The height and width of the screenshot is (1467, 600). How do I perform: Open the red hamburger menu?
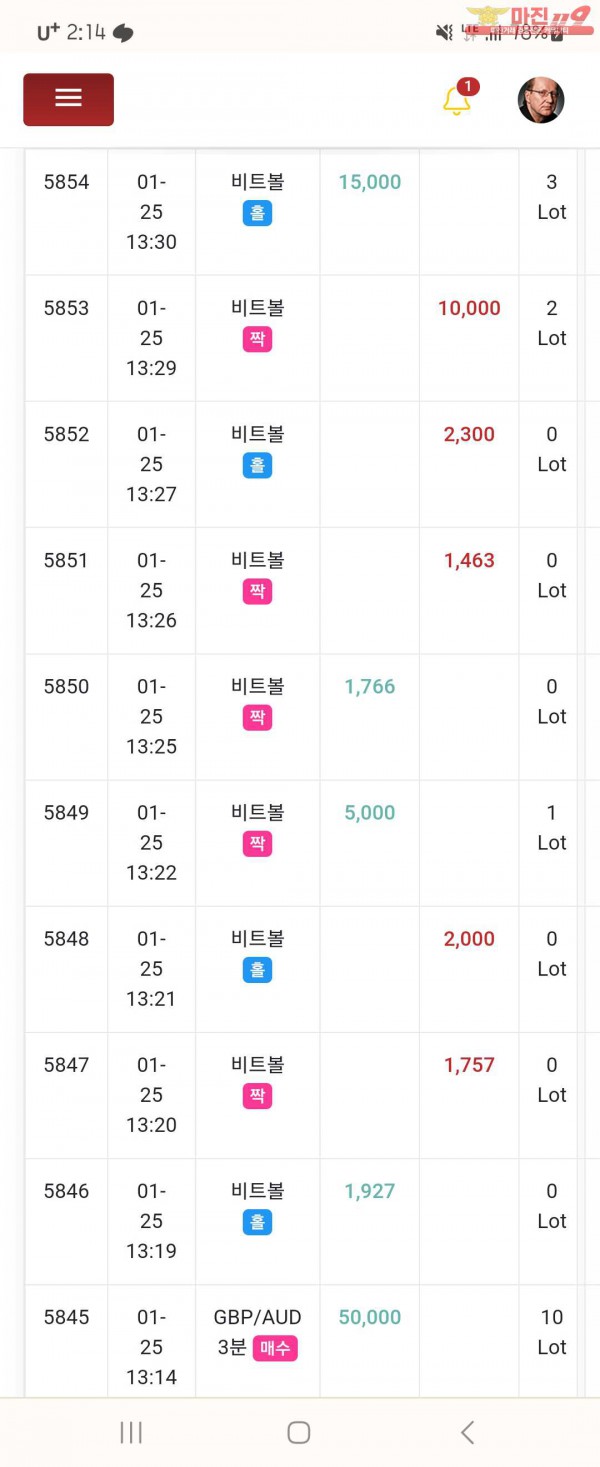pyautogui.click(x=68, y=99)
